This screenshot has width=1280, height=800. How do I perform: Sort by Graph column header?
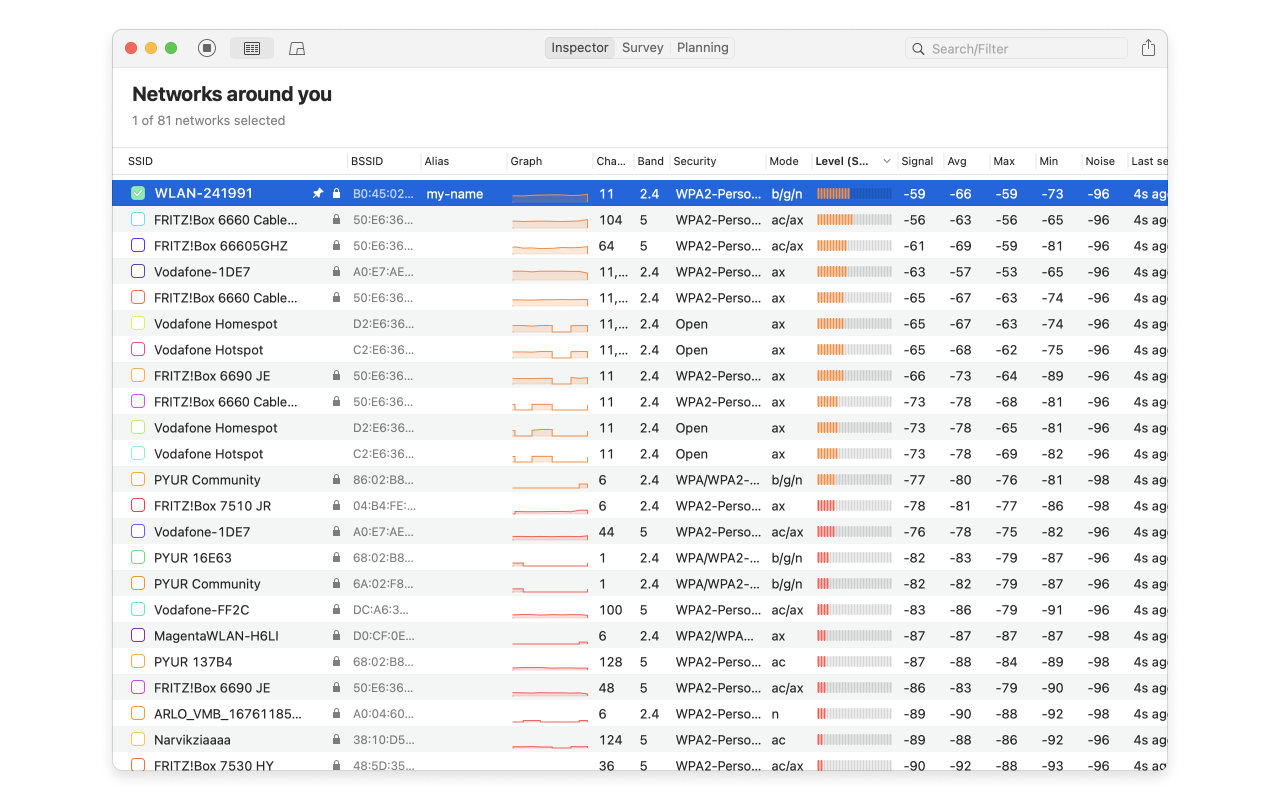[526, 161]
